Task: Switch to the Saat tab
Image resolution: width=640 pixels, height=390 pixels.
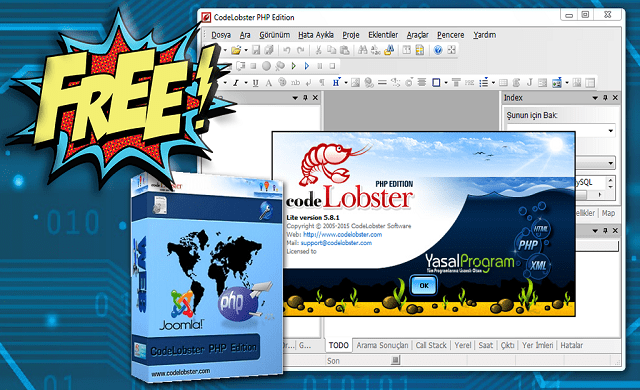Action: tap(486, 346)
